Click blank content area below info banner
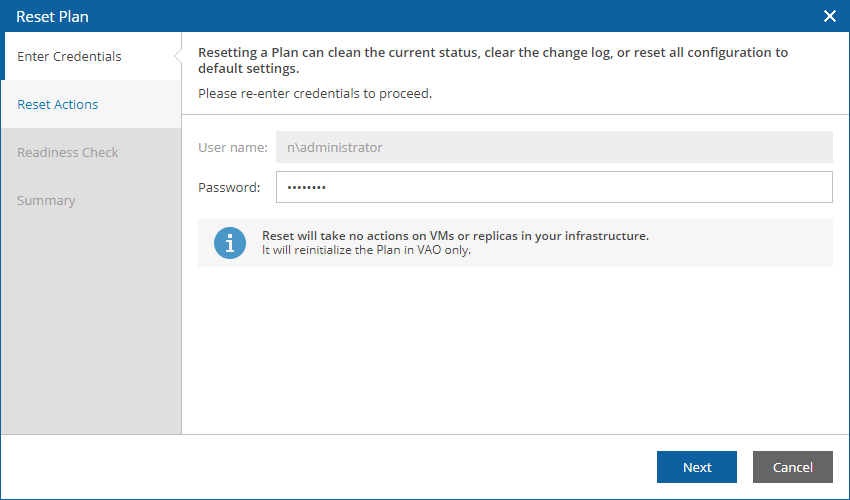850x500 pixels. (515, 350)
